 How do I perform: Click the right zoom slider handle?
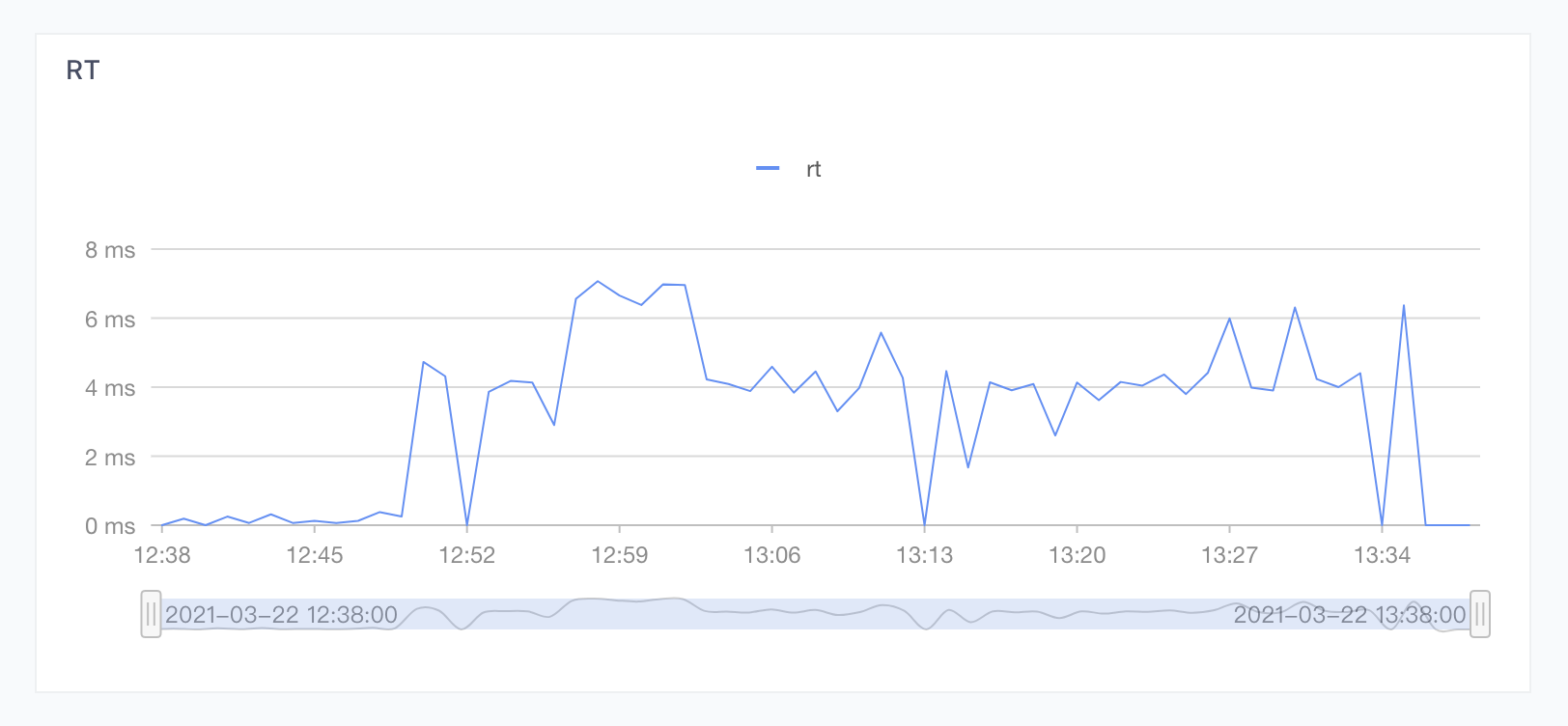pyautogui.click(x=1479, y=614)
